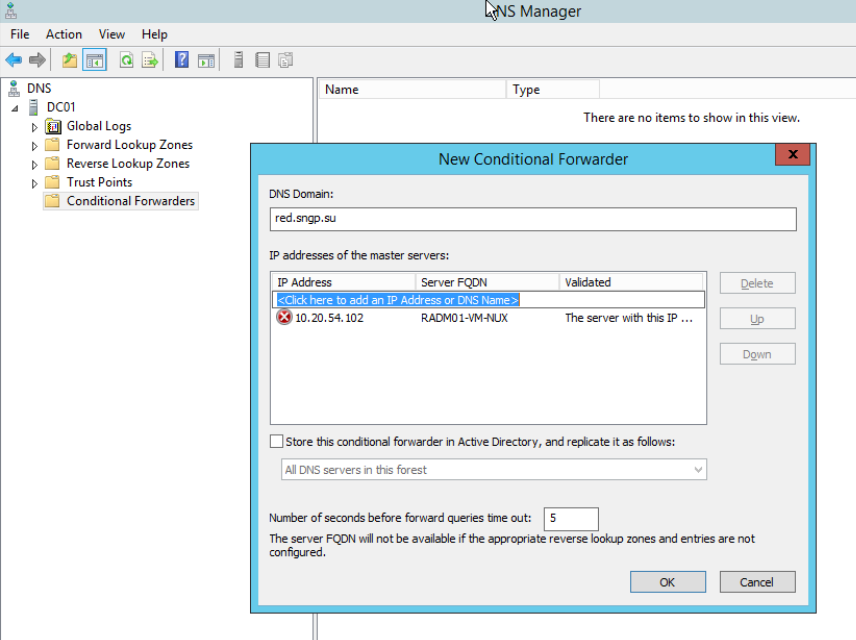This screenshot has width=856, height=640.
Task: Open Help via the blue question-mark icon
Action: (182, 60)
